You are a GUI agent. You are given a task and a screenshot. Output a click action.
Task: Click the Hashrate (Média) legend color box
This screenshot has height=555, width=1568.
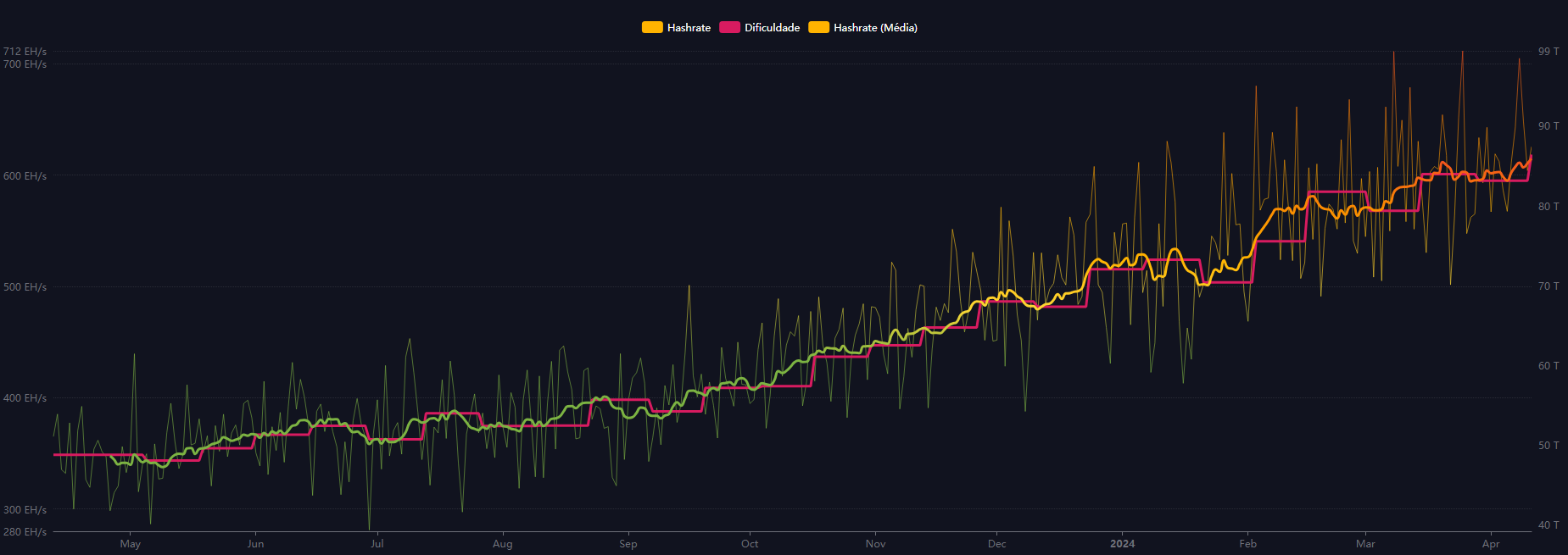coord(818,28)
